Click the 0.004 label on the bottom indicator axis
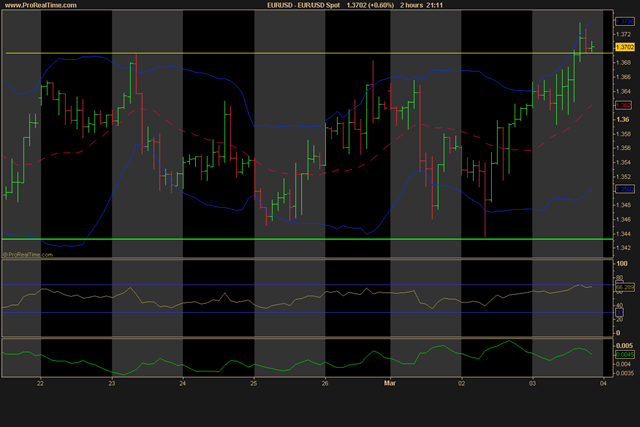Viewport: 640px width, 427px height. tap(624, 364)
